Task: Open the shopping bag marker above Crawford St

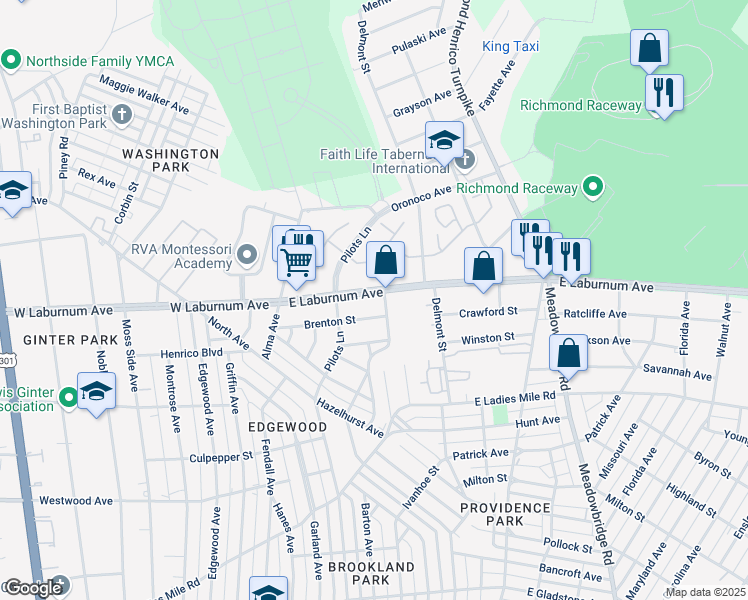Action: [483, 266]
